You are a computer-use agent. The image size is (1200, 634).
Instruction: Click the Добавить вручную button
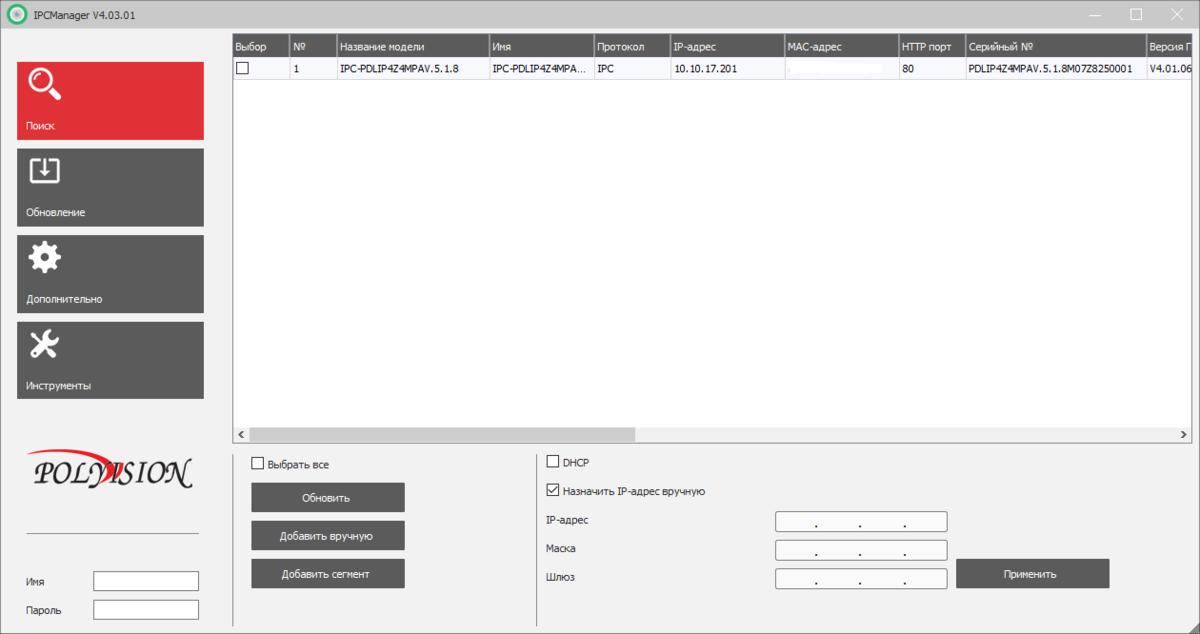327,536
